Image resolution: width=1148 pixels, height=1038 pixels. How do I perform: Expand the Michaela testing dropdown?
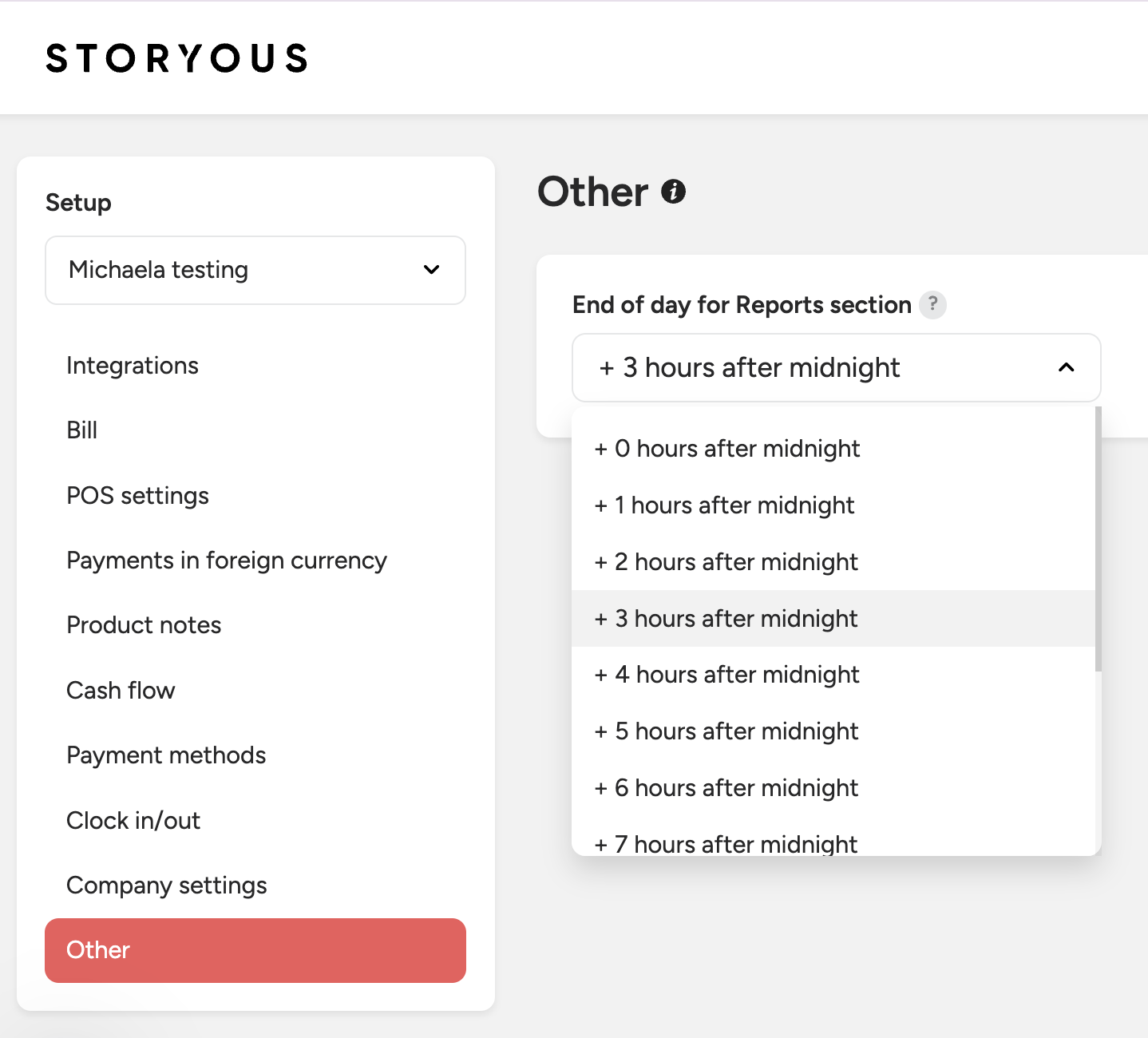click(x=255, y=270)
